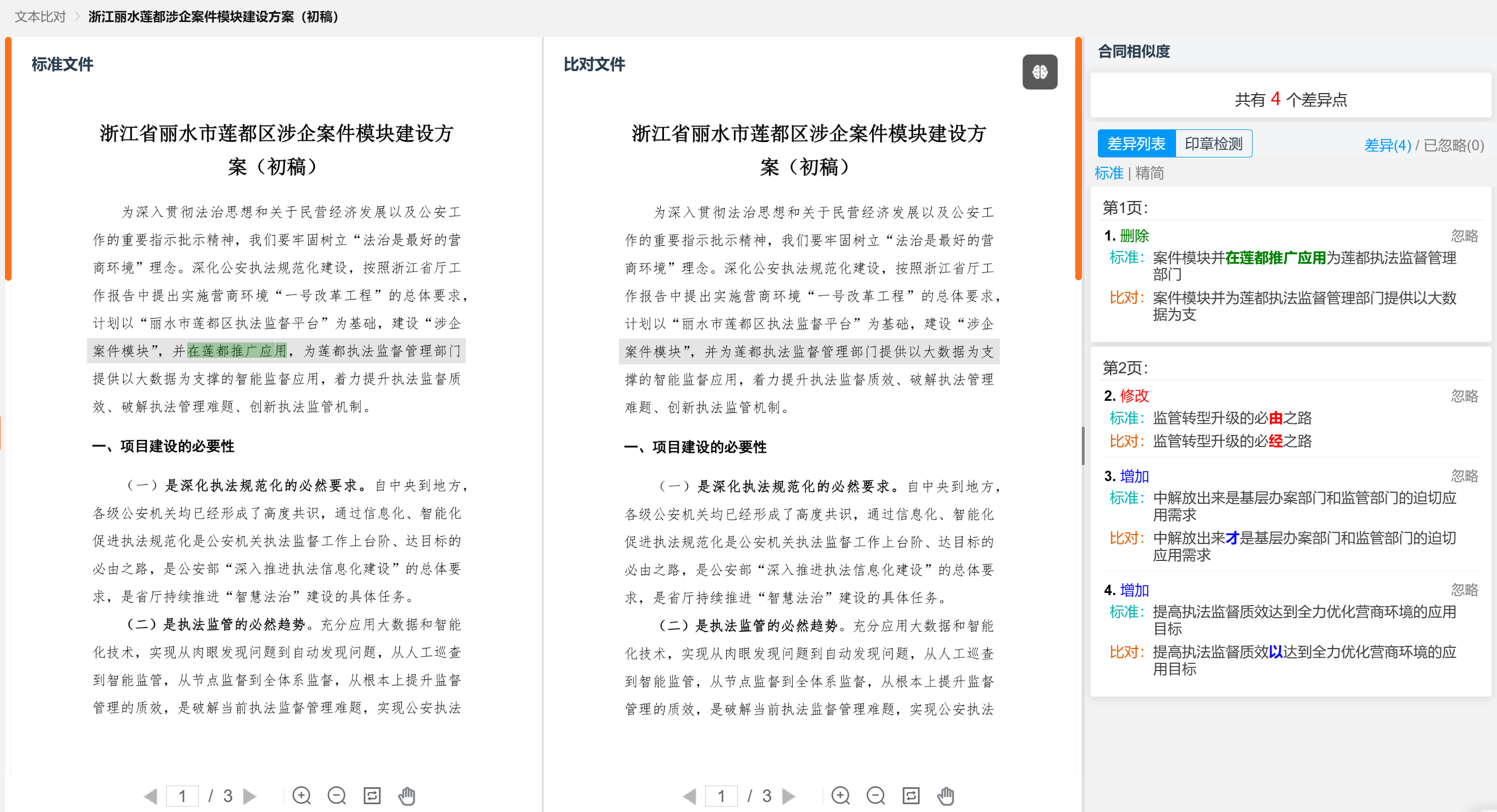Reset the standard file view to fit

coord(372,795)
